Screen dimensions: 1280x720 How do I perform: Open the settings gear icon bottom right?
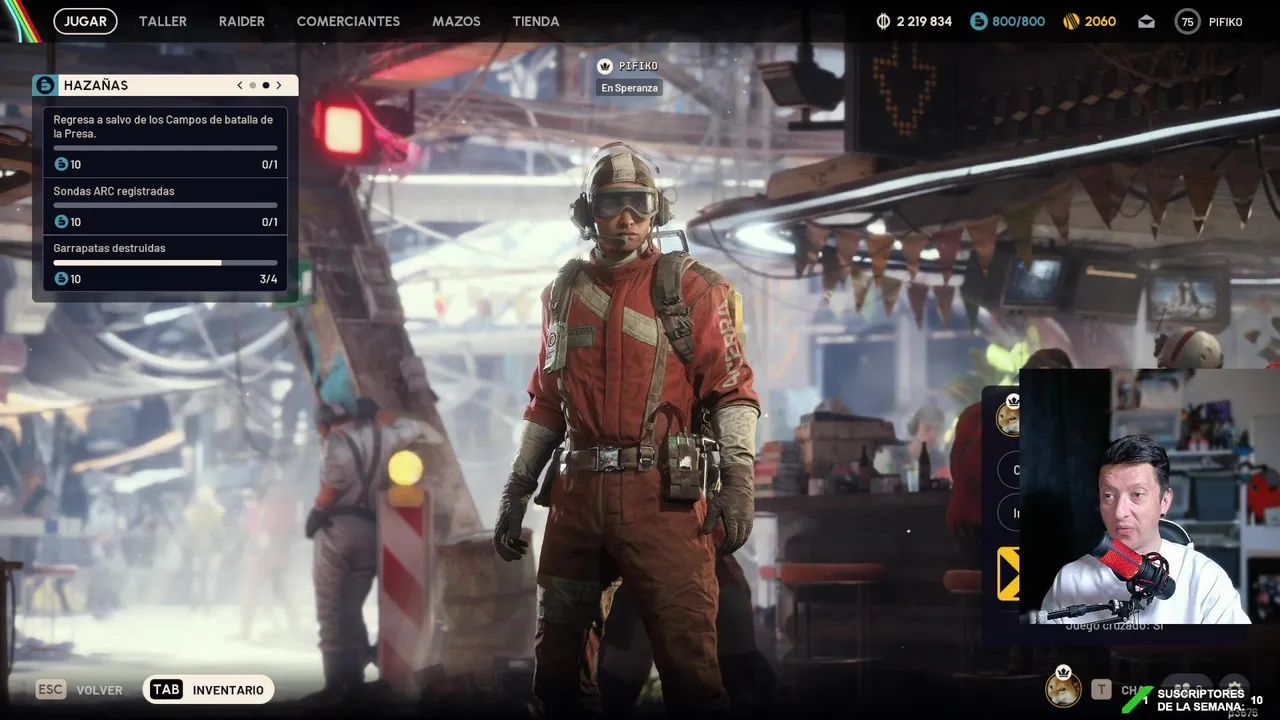tap(1234, 686)
